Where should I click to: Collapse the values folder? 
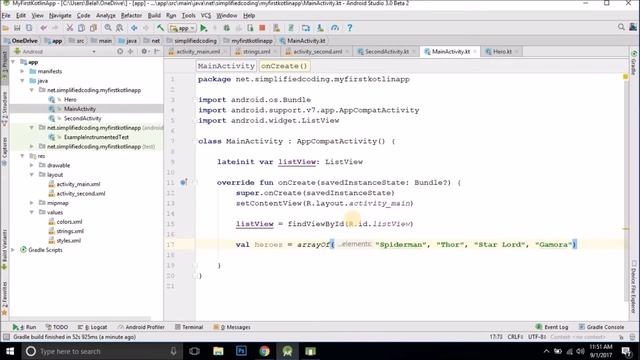pyautogui.click(x=32, y=212)
